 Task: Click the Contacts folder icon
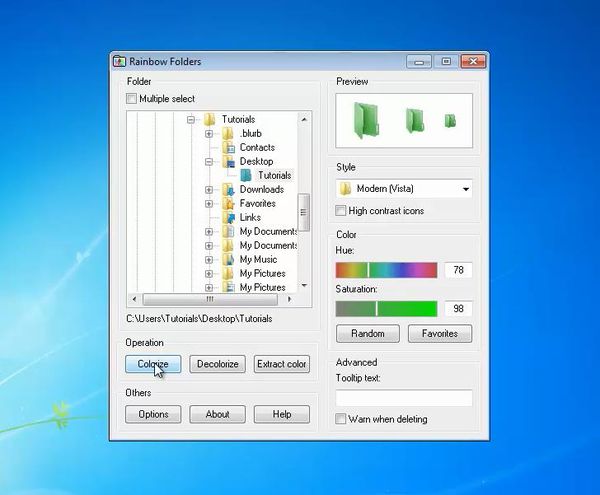[228, 148]
